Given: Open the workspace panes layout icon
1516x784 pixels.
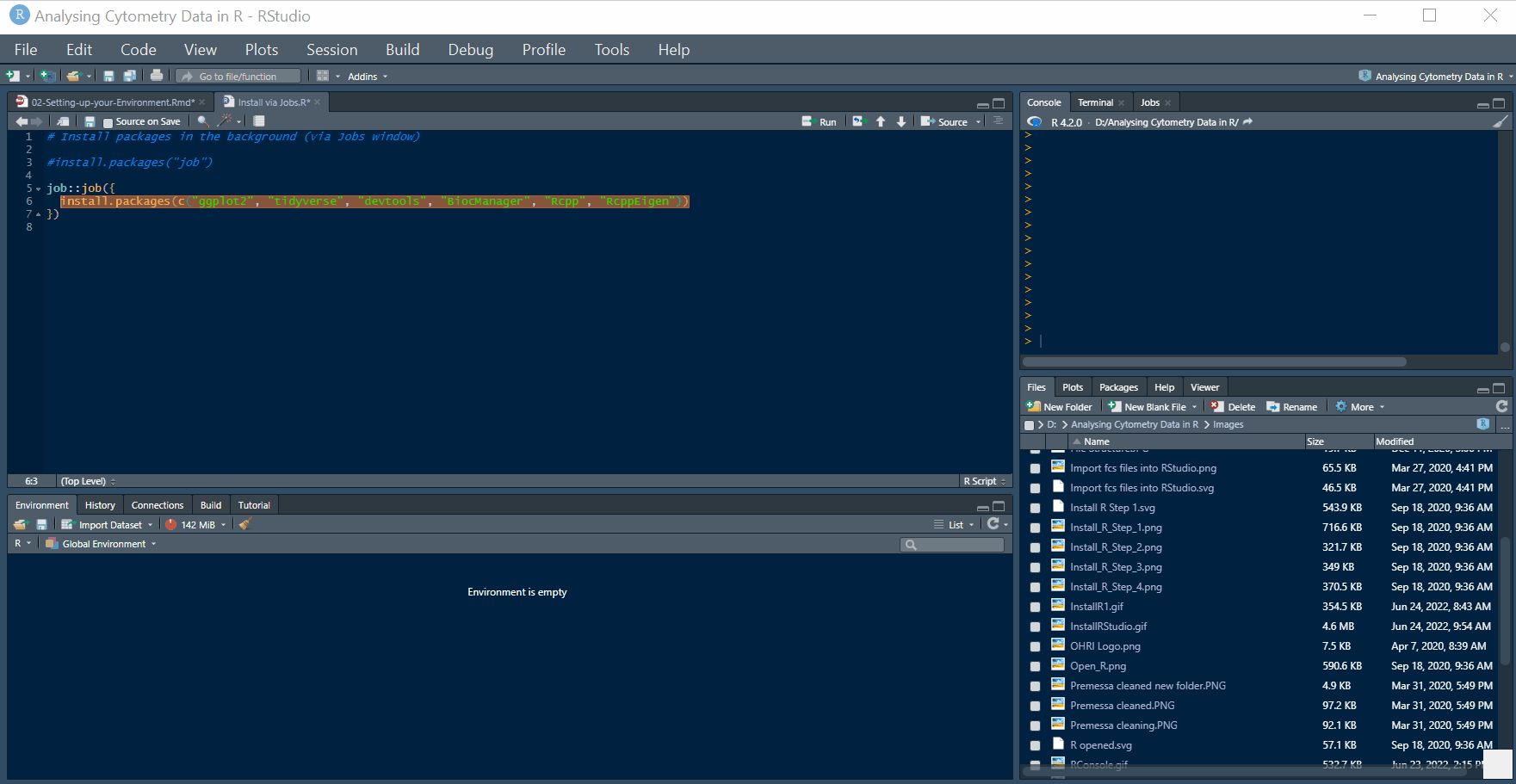Looking at the screenshot, I should point(323,76).
